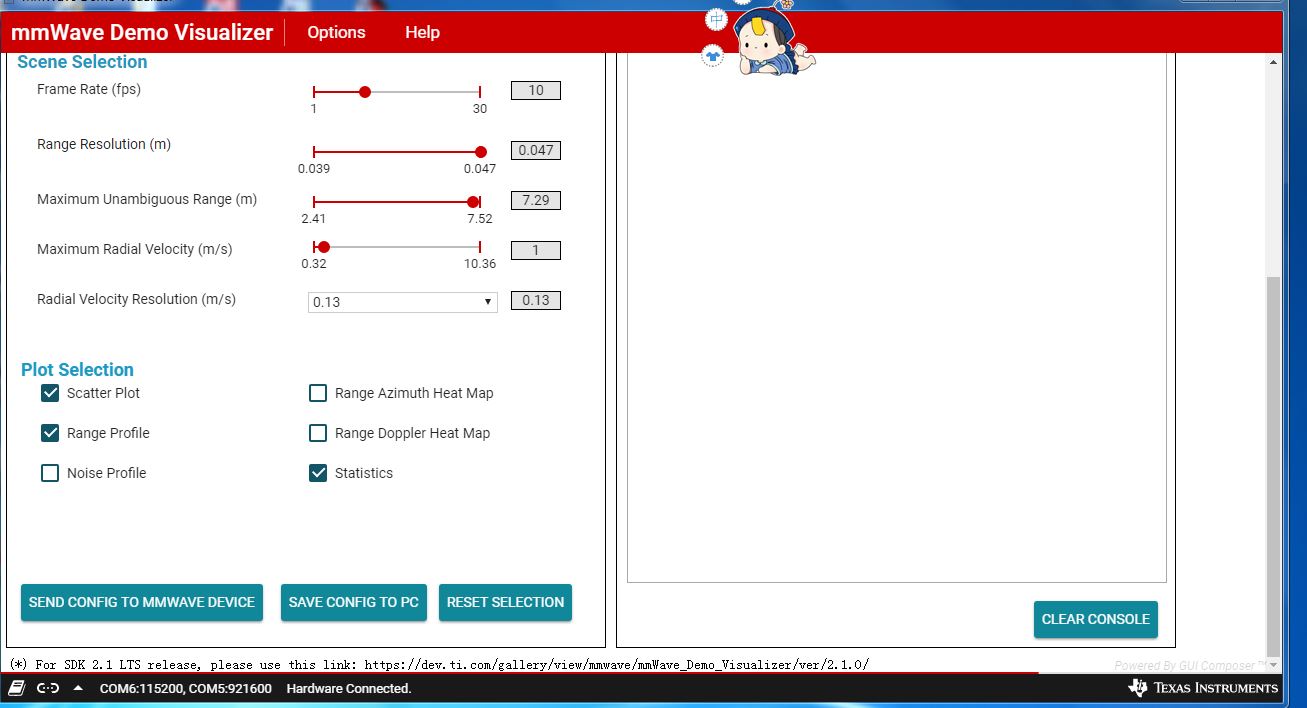Click the Maximum Unambiguous Range field 7.29
The width and height of the screenshot is (1307, 708).
536,200
